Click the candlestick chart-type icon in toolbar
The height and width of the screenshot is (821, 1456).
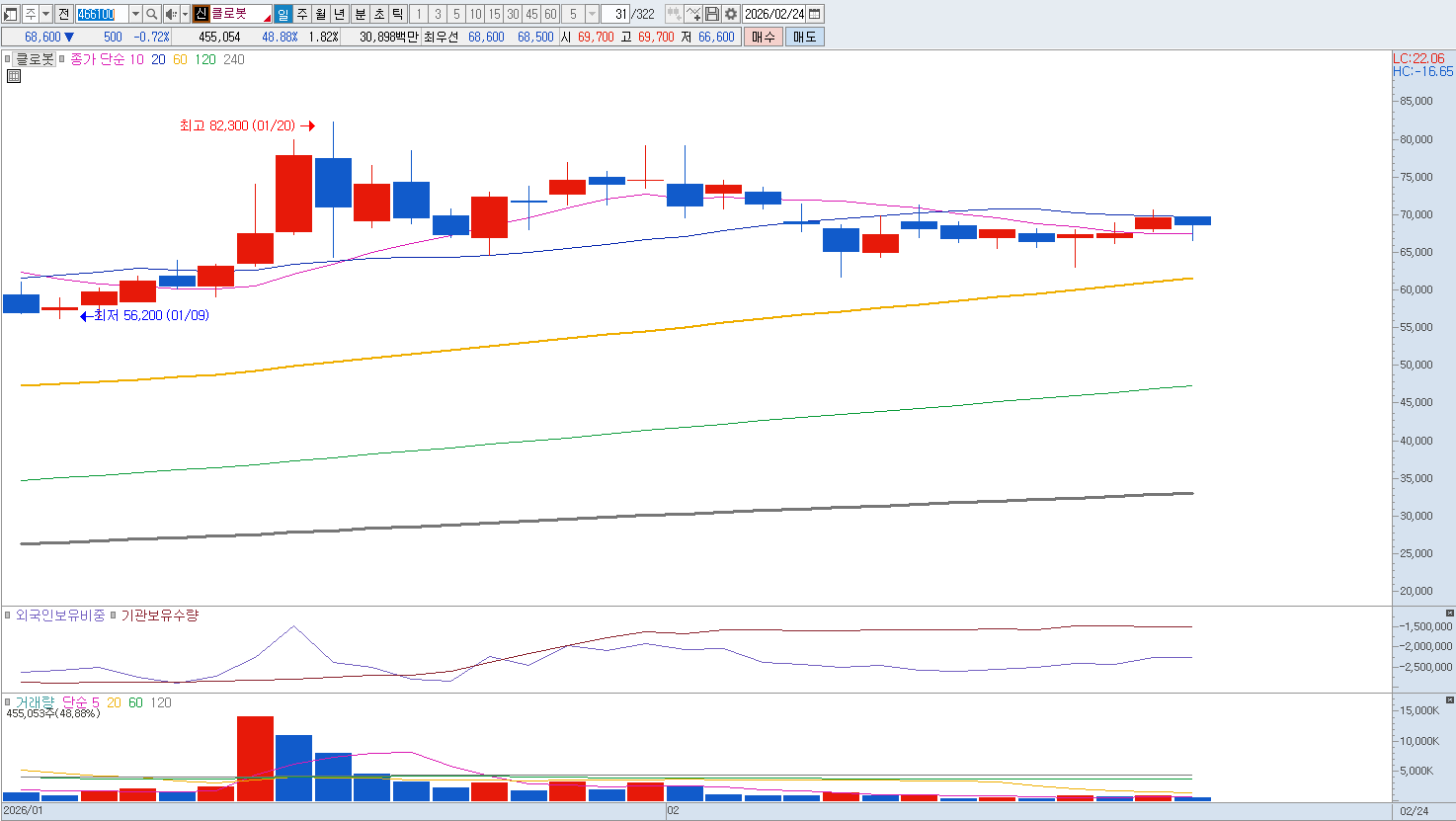(x=674, y=14)
